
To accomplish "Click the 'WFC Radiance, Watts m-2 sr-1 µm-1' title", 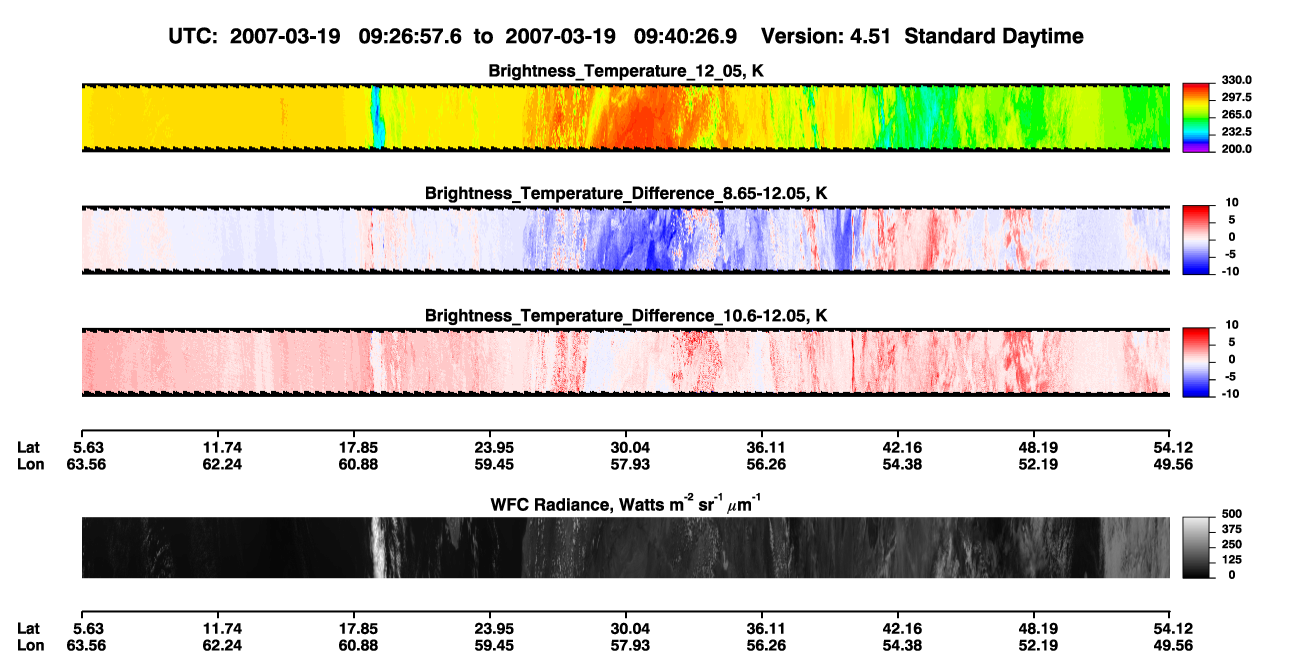I will [626, 503].
